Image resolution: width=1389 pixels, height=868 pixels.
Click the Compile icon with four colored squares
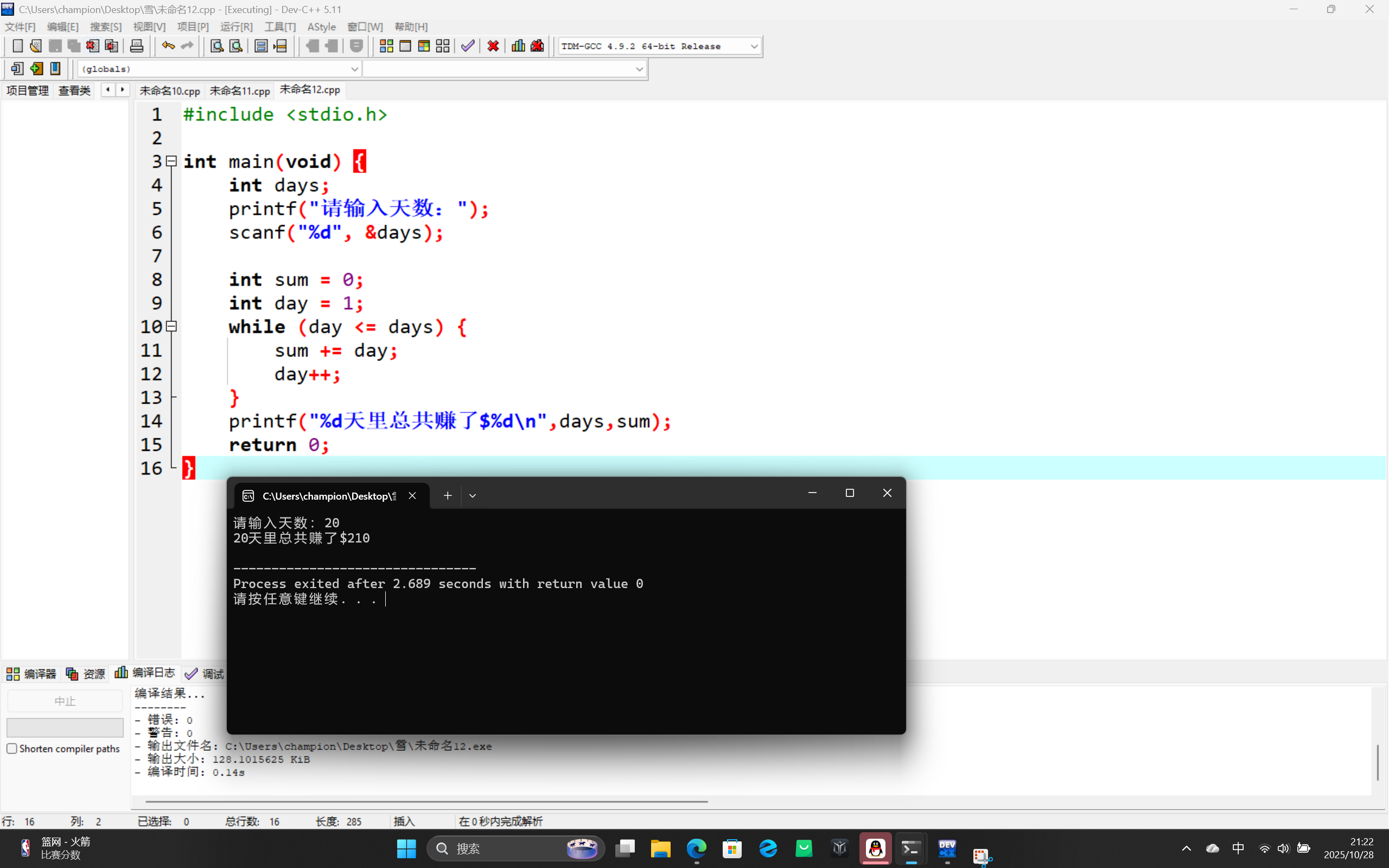click(386, 46)
